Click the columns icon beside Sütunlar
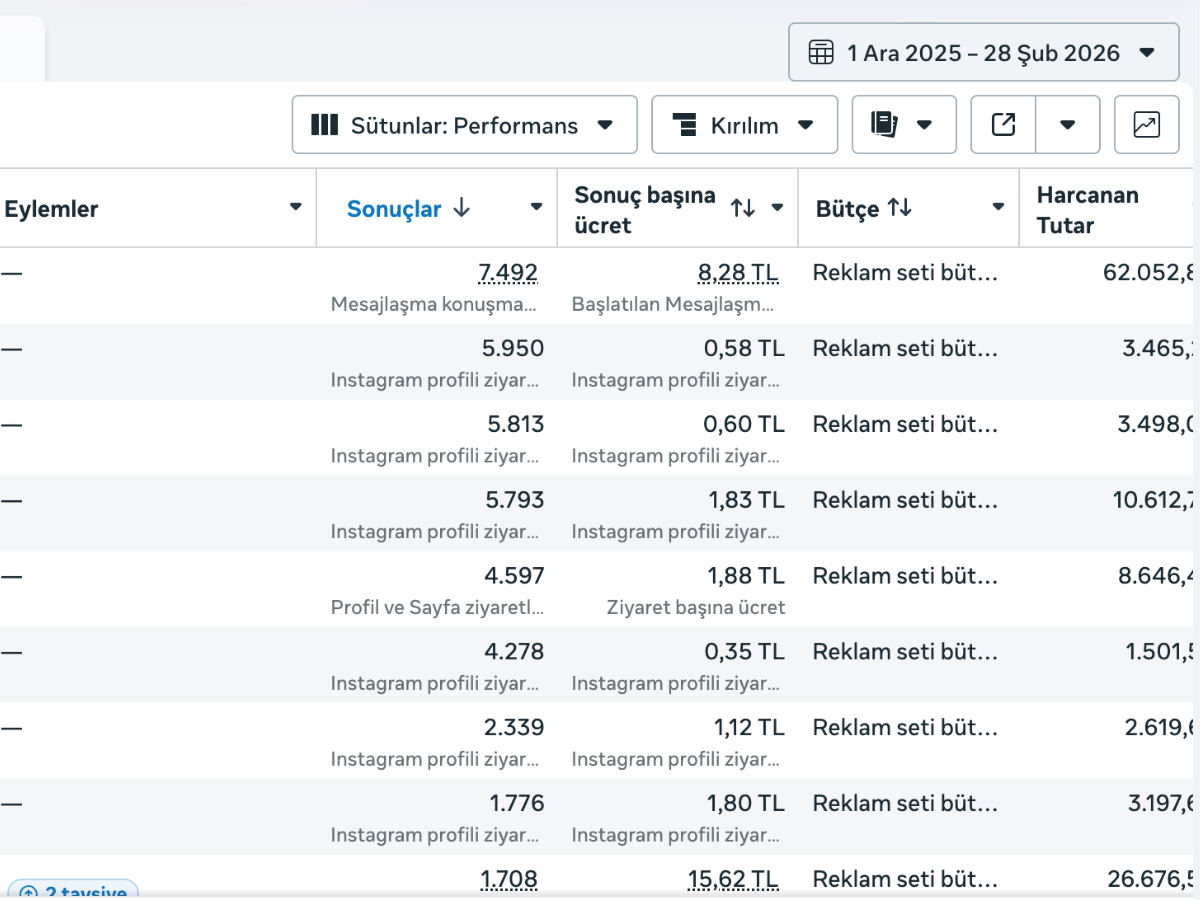1200x900 pixels. (324, 125)
